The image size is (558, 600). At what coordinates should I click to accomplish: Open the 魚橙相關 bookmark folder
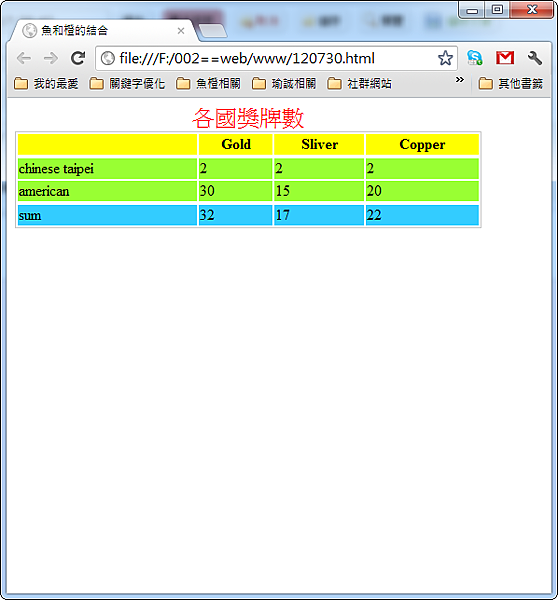click(x=209, y=83)
